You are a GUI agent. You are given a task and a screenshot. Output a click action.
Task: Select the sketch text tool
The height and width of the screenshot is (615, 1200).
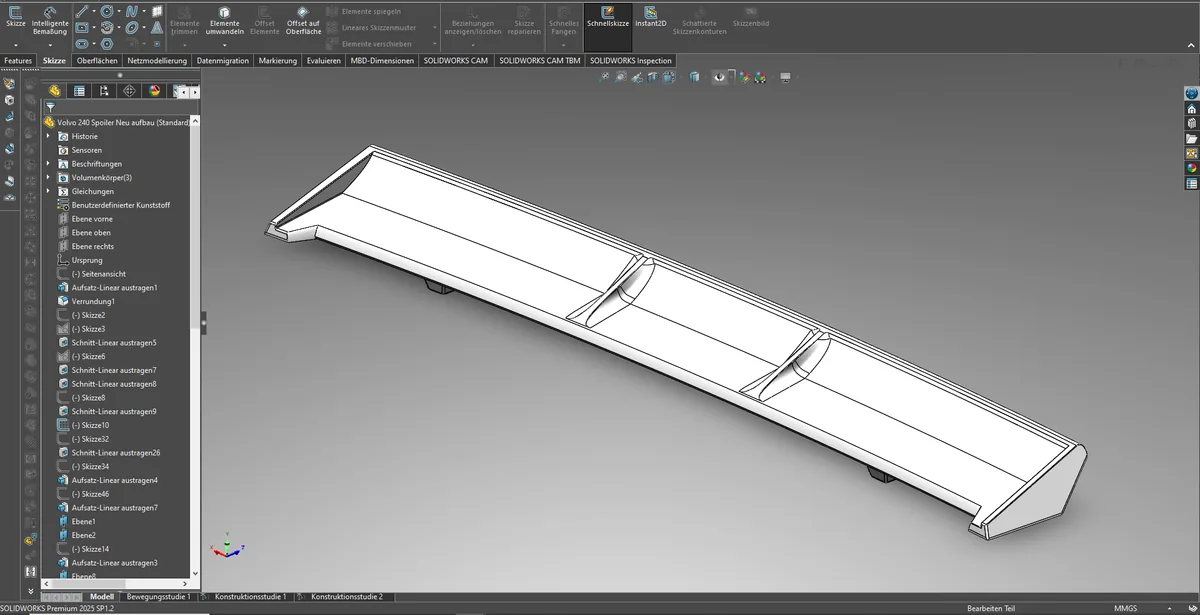point(157,28)
